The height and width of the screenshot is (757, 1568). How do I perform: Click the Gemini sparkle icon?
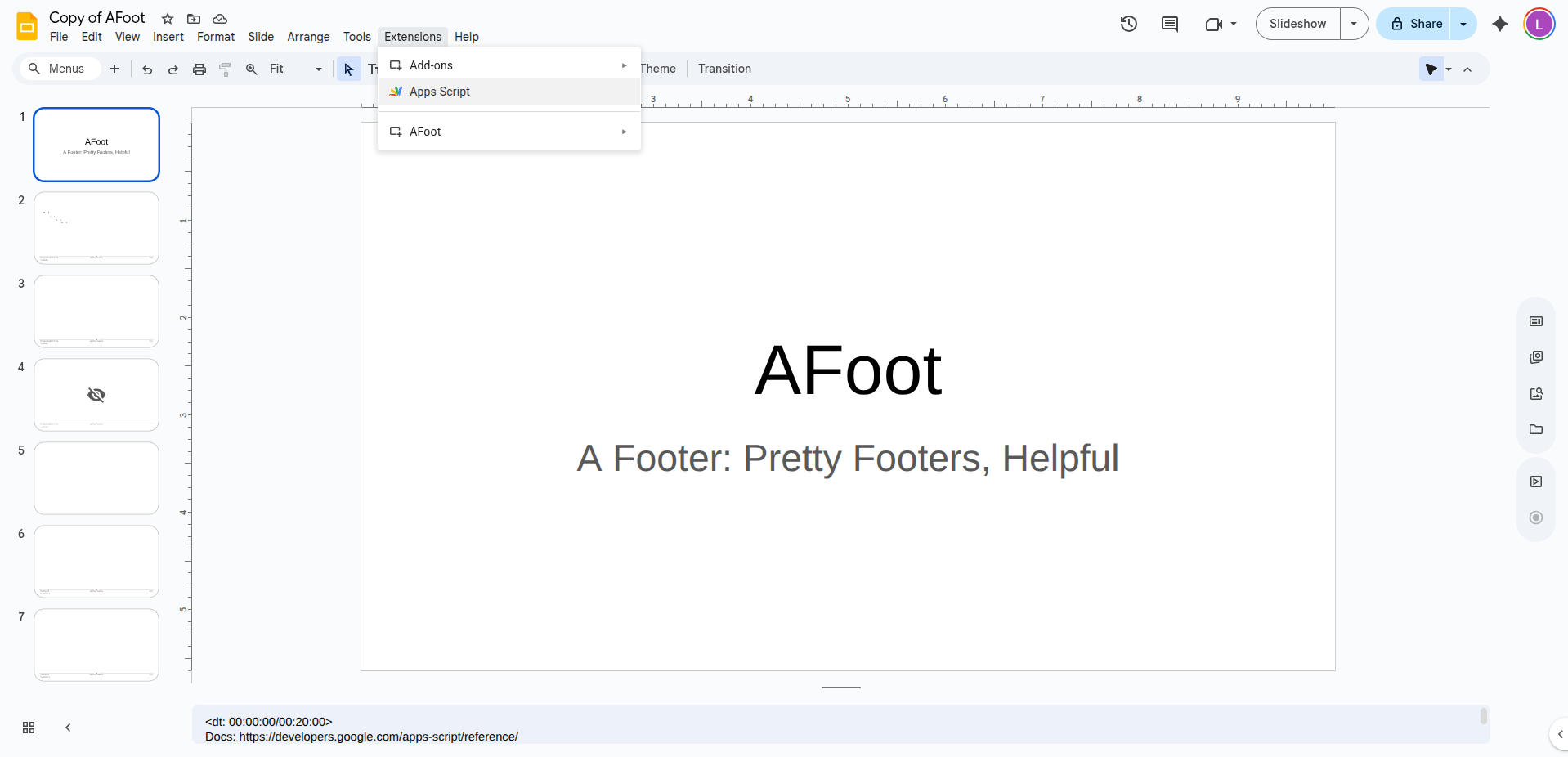pyautogui.click(x=1499, y=24)
